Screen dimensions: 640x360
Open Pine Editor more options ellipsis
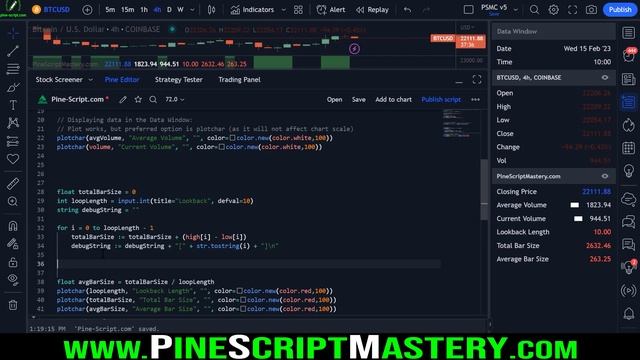click(475, 99)
